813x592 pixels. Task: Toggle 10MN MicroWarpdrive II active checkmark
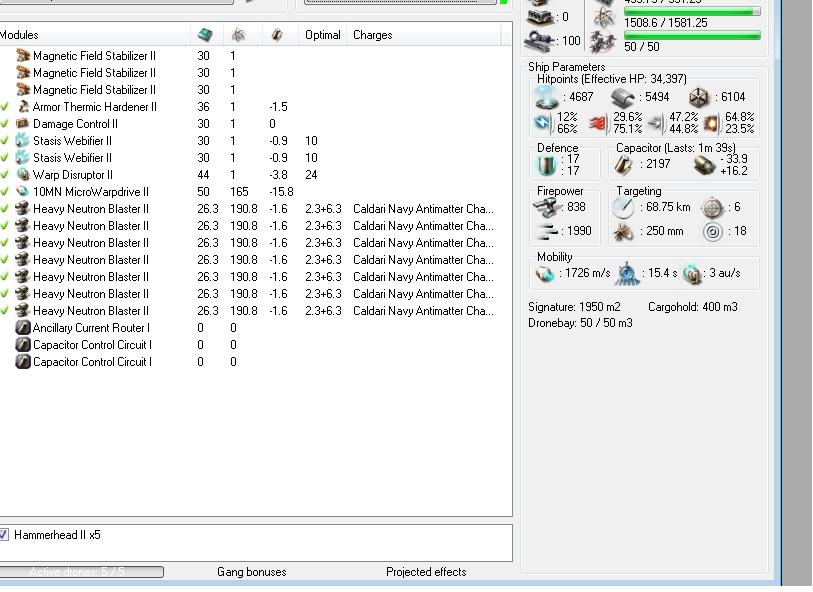[5, 192]
